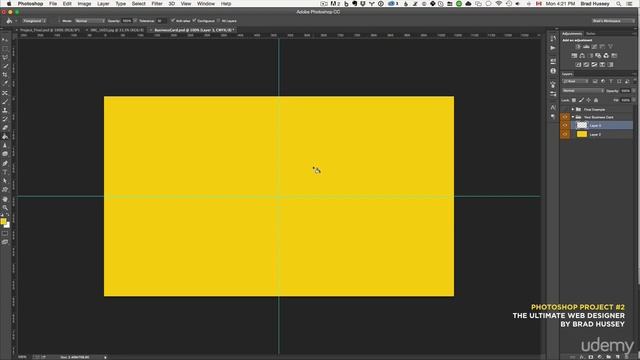Select the Clone Stamp tool
Image resolution: width=640 pixels, height=360 pixels.
tap(5, 110)
